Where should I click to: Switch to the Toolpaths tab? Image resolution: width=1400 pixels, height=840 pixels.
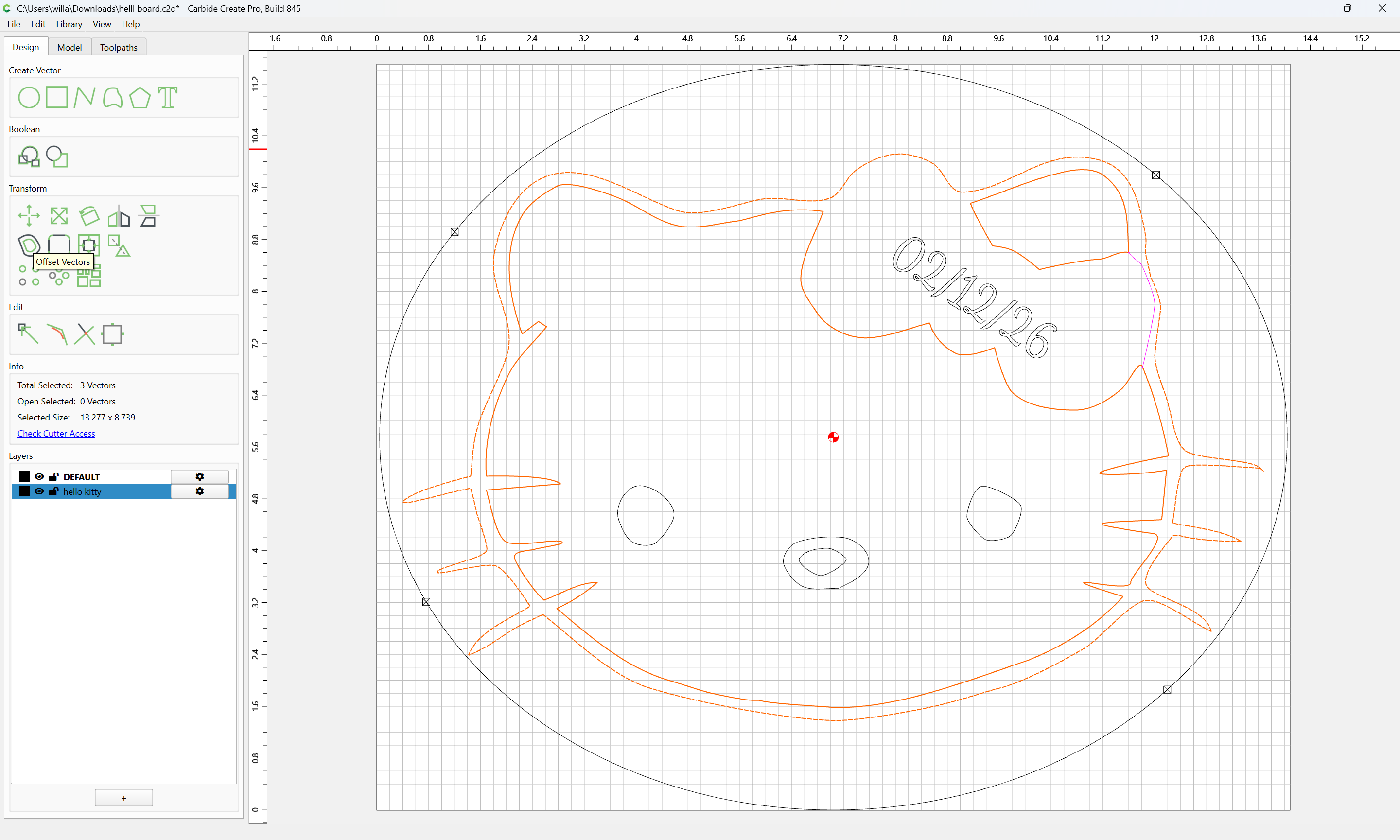click(119, 47)
